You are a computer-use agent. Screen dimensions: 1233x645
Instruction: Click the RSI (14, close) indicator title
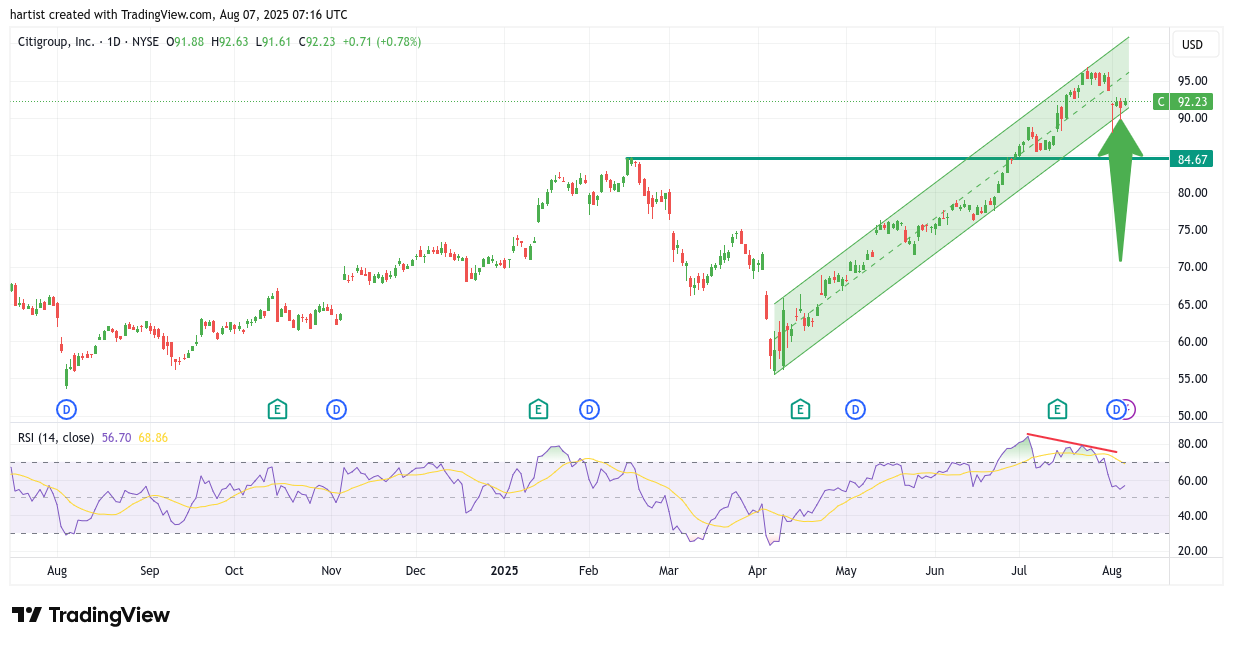[x=56, y=437]
